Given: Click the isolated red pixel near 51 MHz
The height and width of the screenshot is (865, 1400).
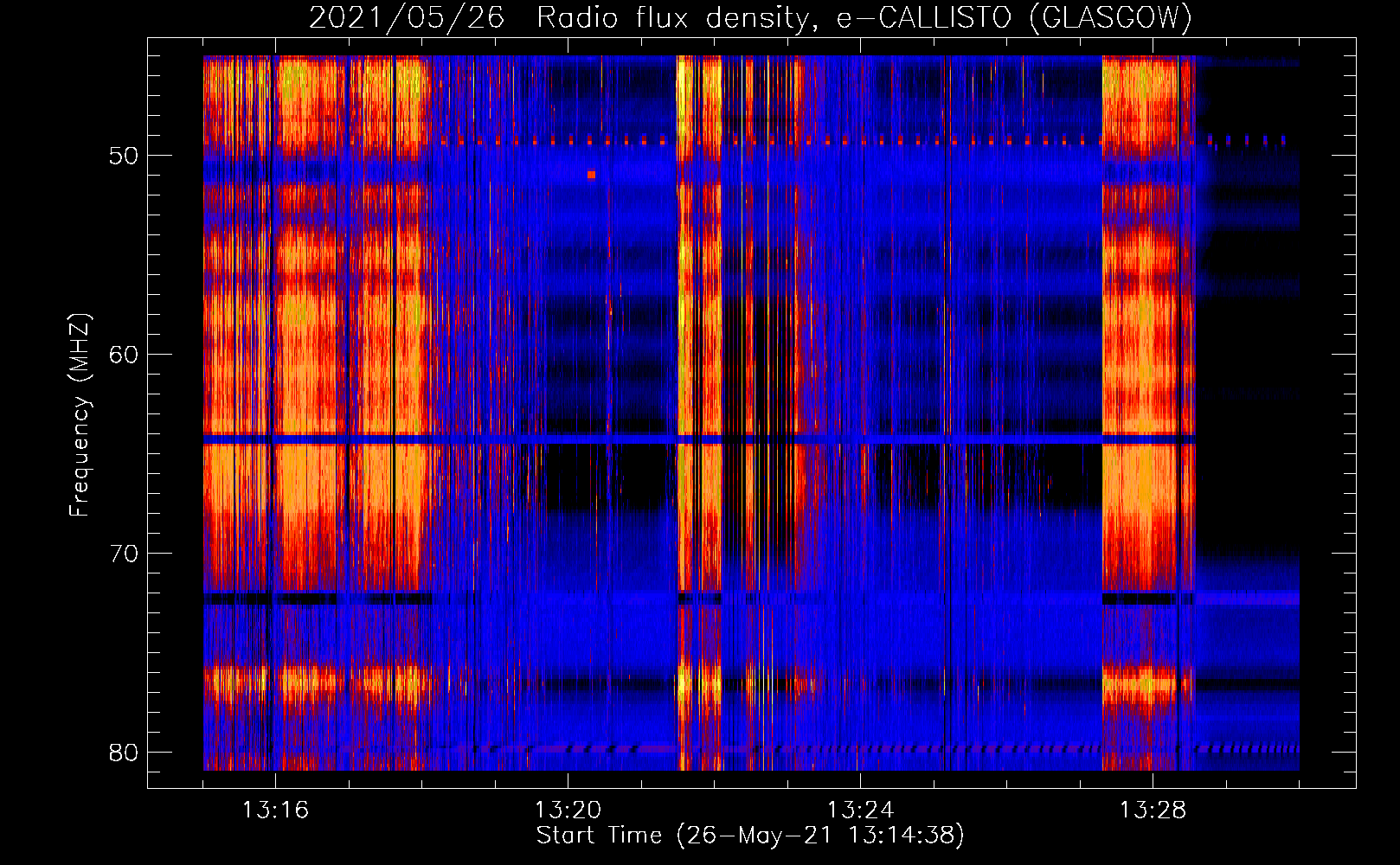Looking at the screenshot, I should pos(591,175).
